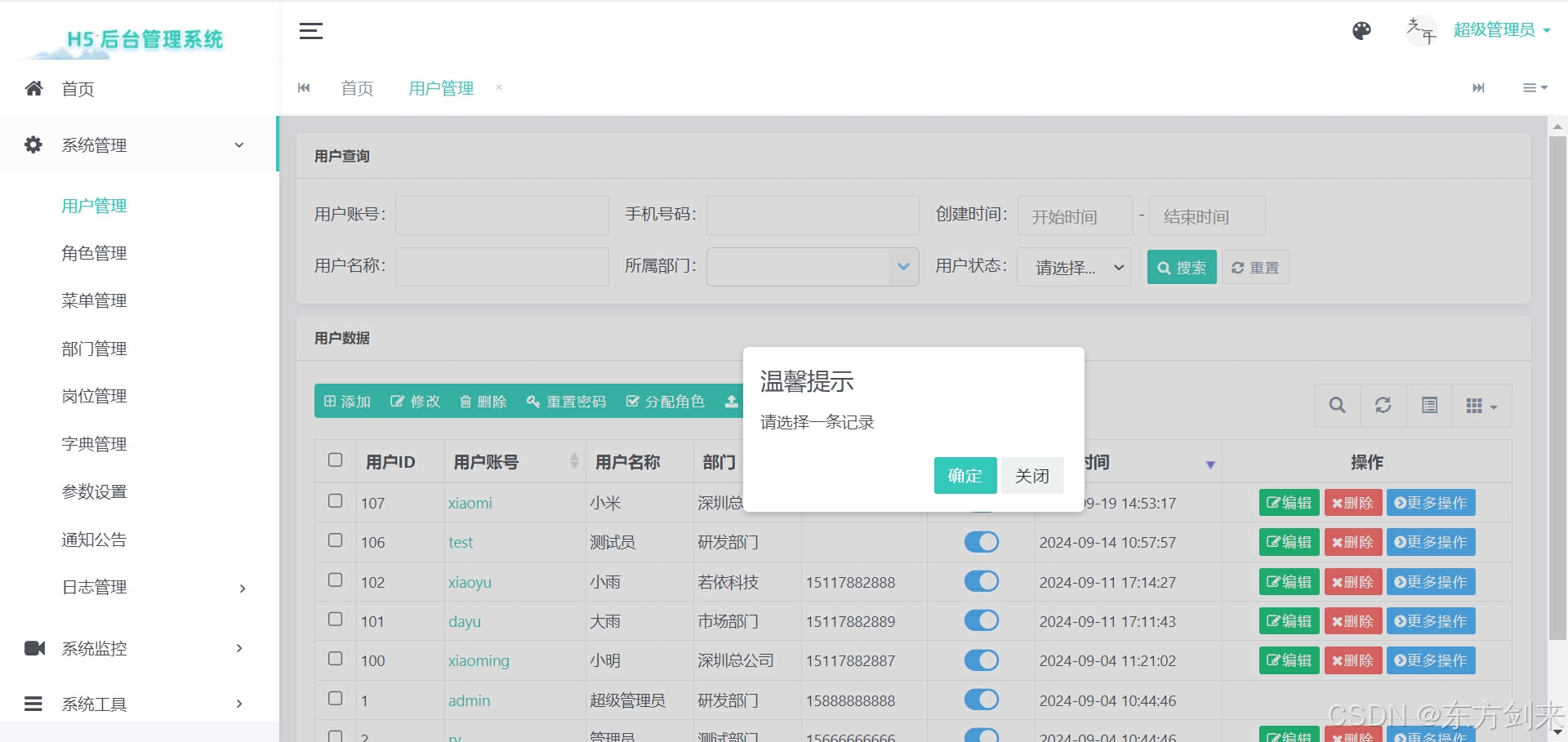
Task: Focus the 开始时间 date field
Action: pos(1075,215)
